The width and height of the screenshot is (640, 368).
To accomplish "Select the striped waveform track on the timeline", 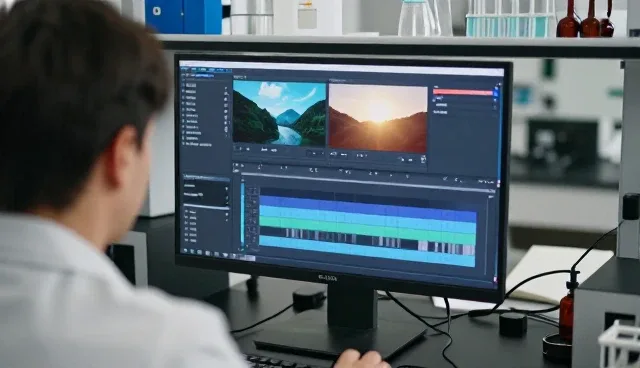I will click(x=368, y=241).
